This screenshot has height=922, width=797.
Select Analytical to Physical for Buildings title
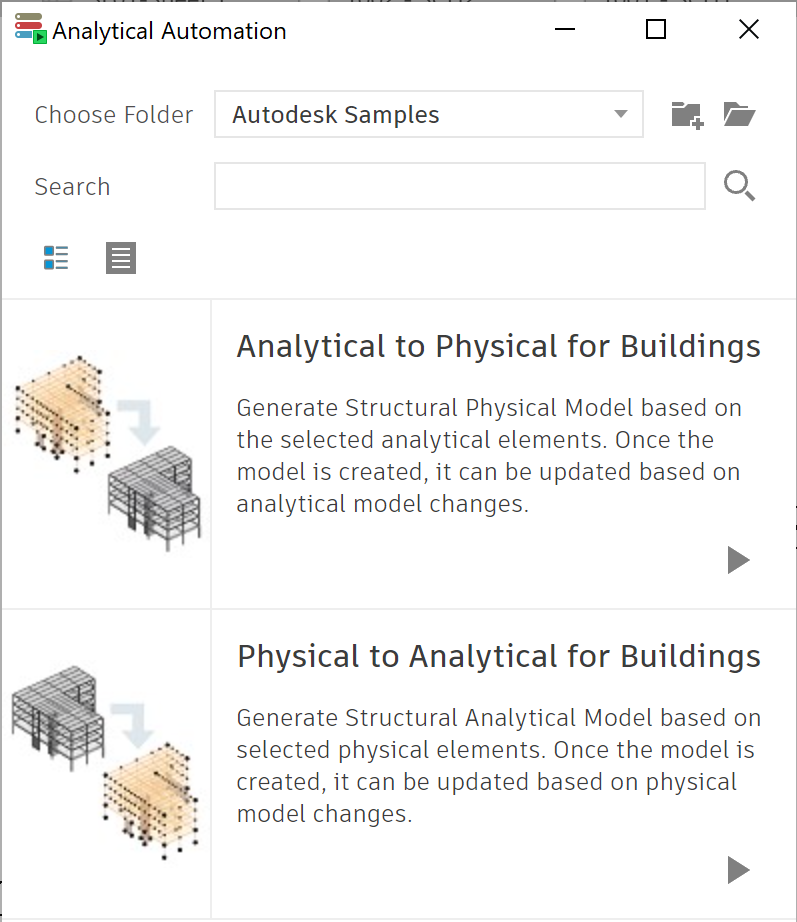(499, 346)
